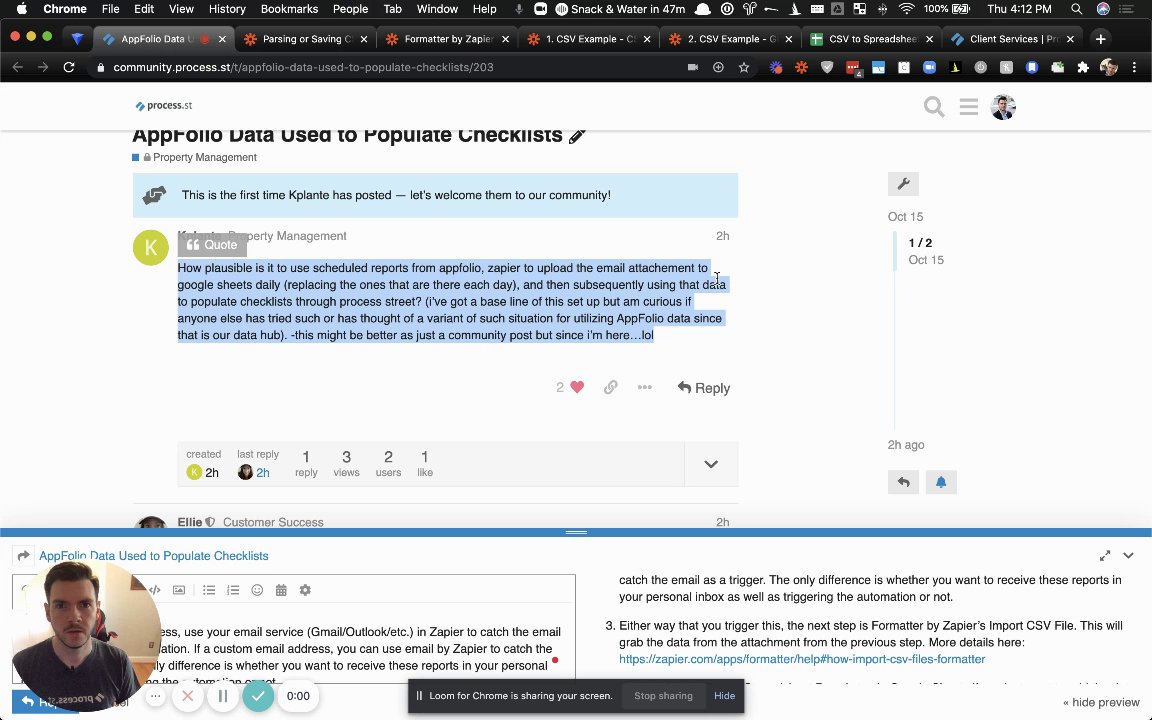The image size is (1152, 720).
Task: Open your user avatar menu
Action: tap(1003, 107)
